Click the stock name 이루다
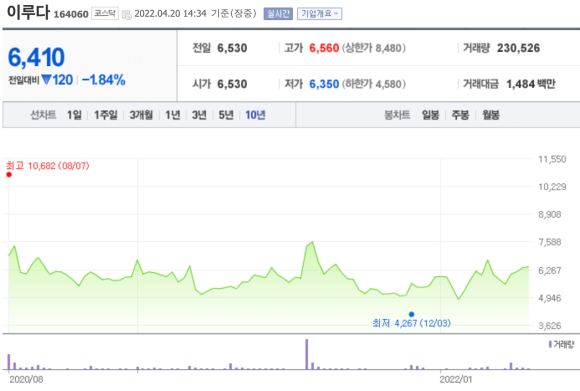The width and height of the screenshot is (580, 391). tap(28, 12)
